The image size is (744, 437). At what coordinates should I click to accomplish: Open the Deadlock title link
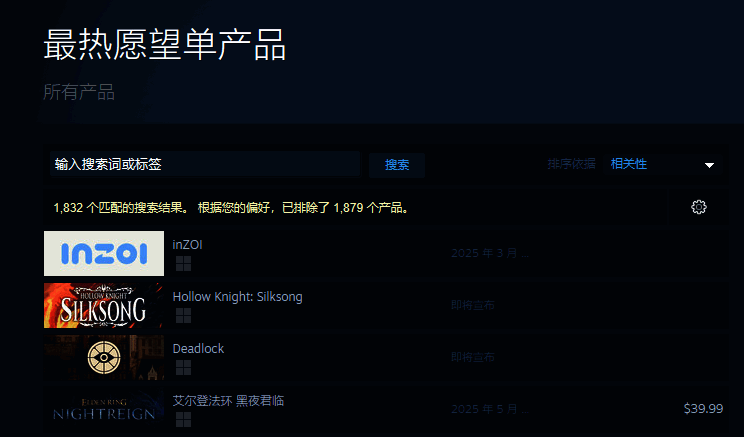pos(198,349)
